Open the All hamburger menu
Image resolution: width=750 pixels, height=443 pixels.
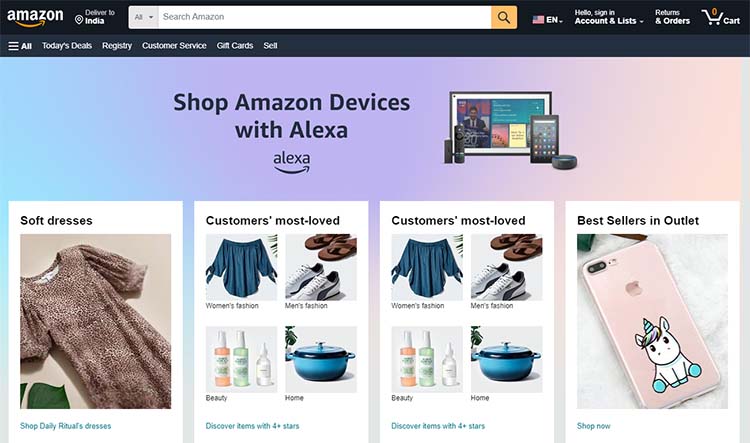20,46
